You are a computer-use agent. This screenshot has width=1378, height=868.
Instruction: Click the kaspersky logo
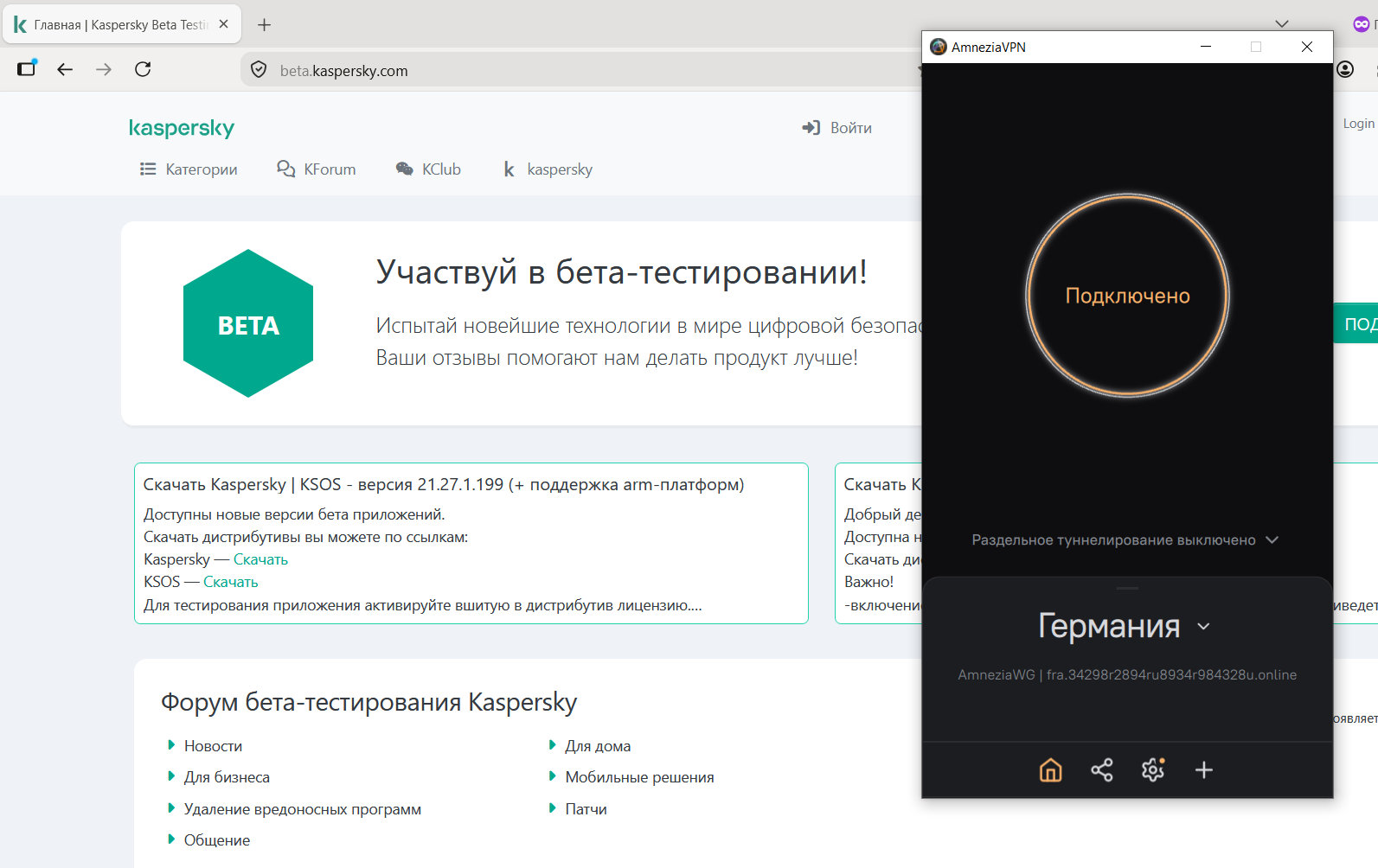point(182,128)
